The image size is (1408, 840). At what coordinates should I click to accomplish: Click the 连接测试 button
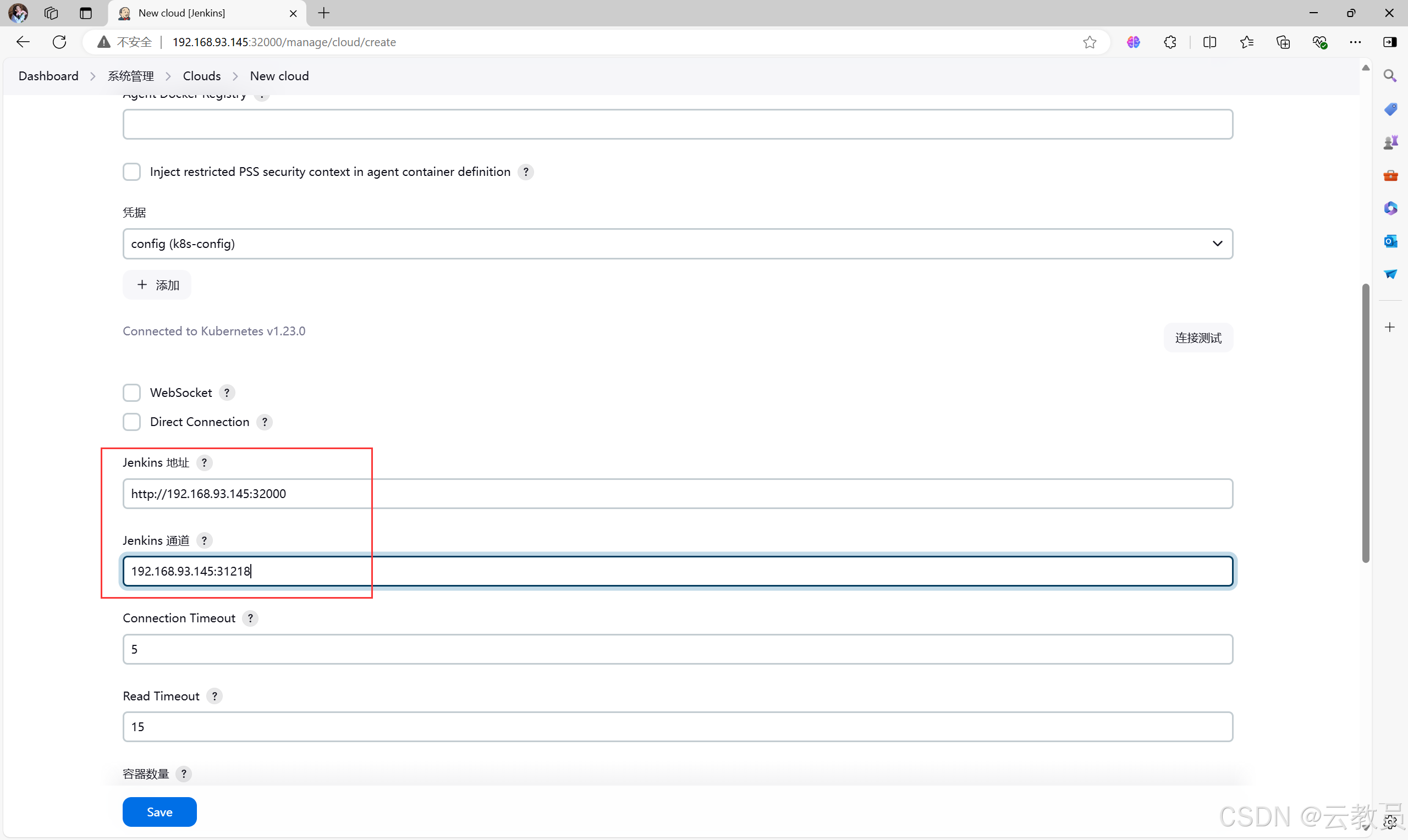point(1198,338)
